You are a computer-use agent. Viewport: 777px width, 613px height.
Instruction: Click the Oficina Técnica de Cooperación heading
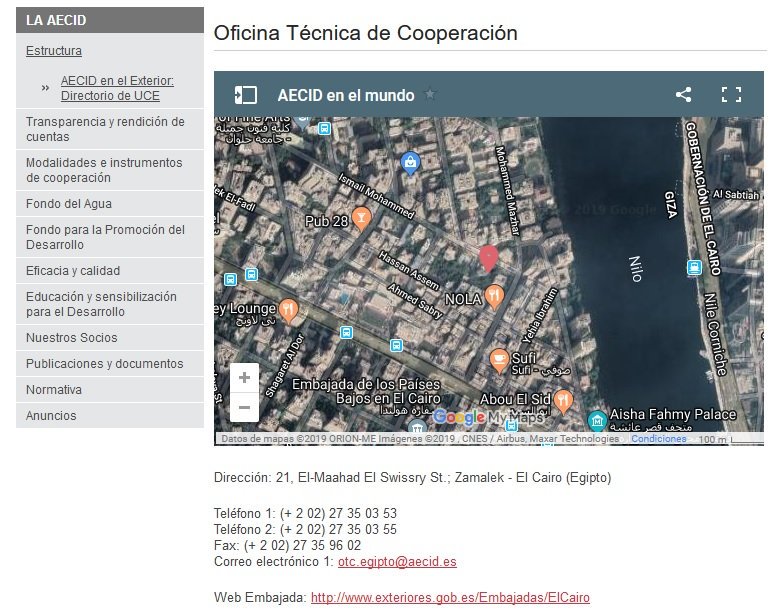366,33
